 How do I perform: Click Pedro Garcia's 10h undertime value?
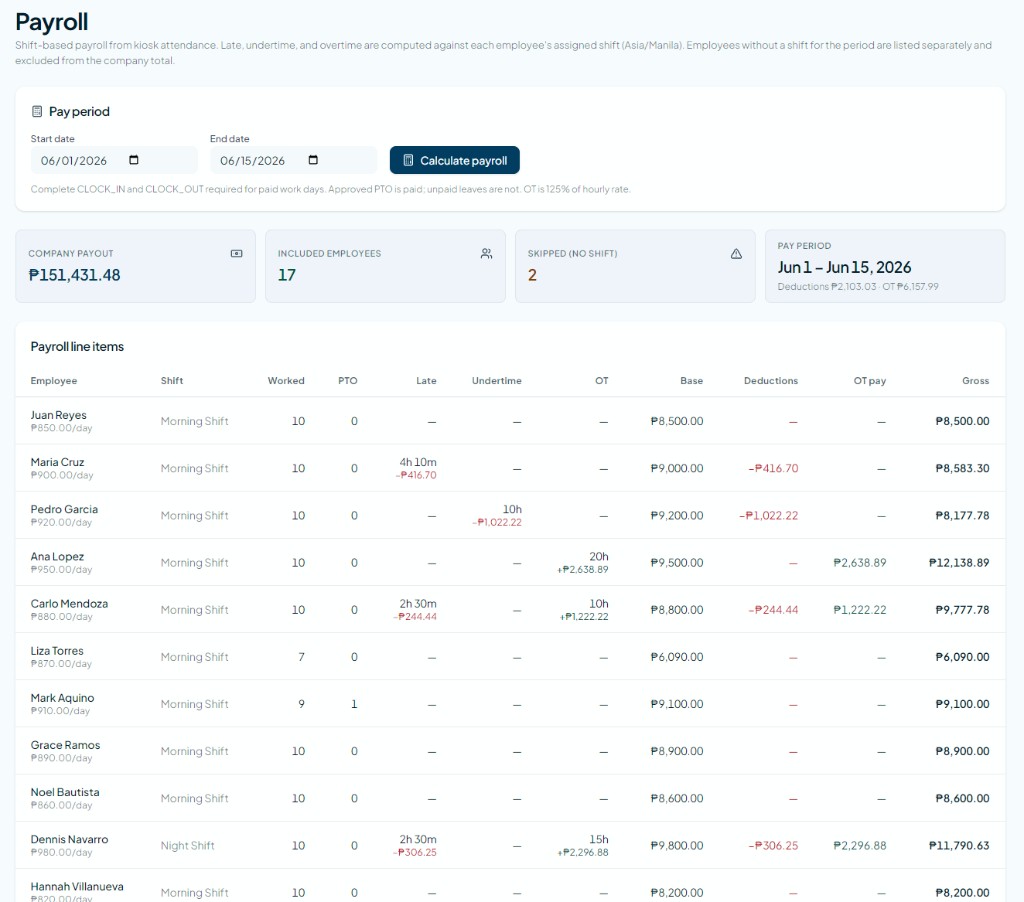(512, 509)
